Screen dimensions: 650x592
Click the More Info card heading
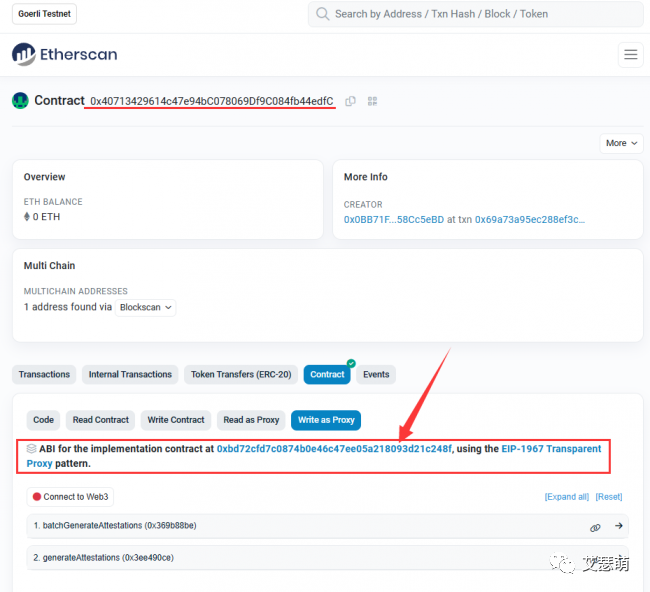(x=366, y=177)
